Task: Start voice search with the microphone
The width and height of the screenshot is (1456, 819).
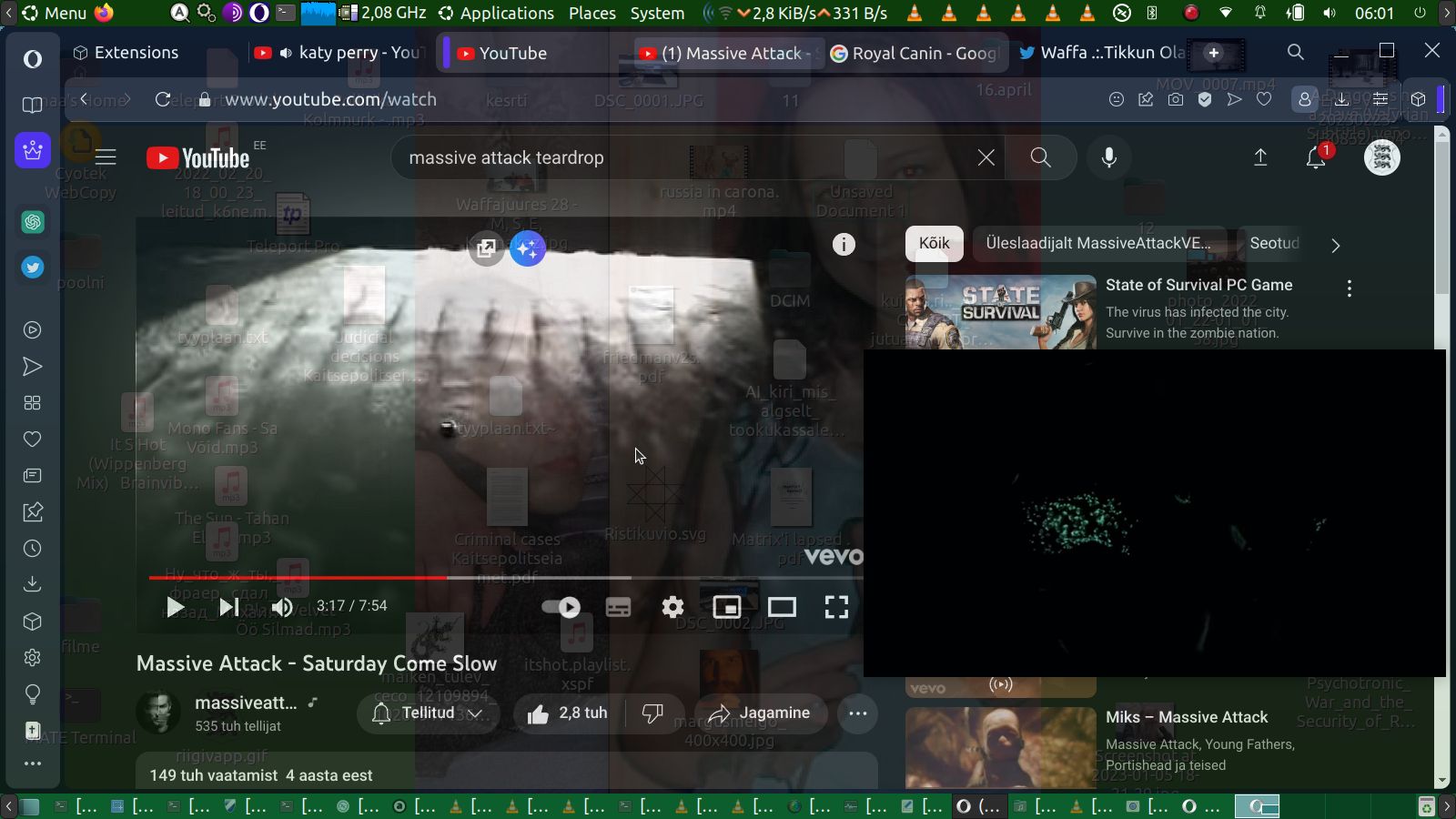Action: click(x=1109, y=157)
